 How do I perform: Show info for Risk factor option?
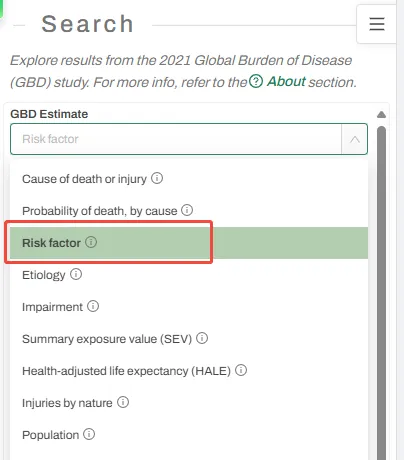click(x=91, y=242)
